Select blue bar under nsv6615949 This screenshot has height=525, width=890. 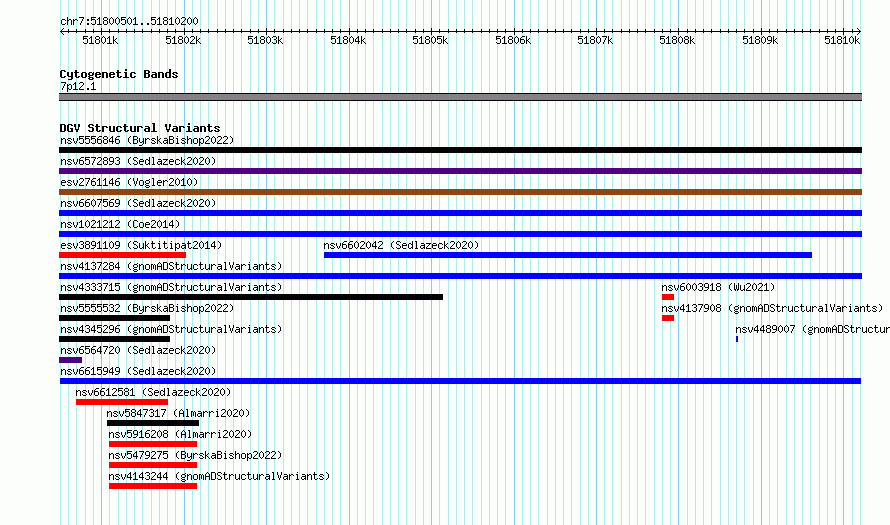pos(460,381)
